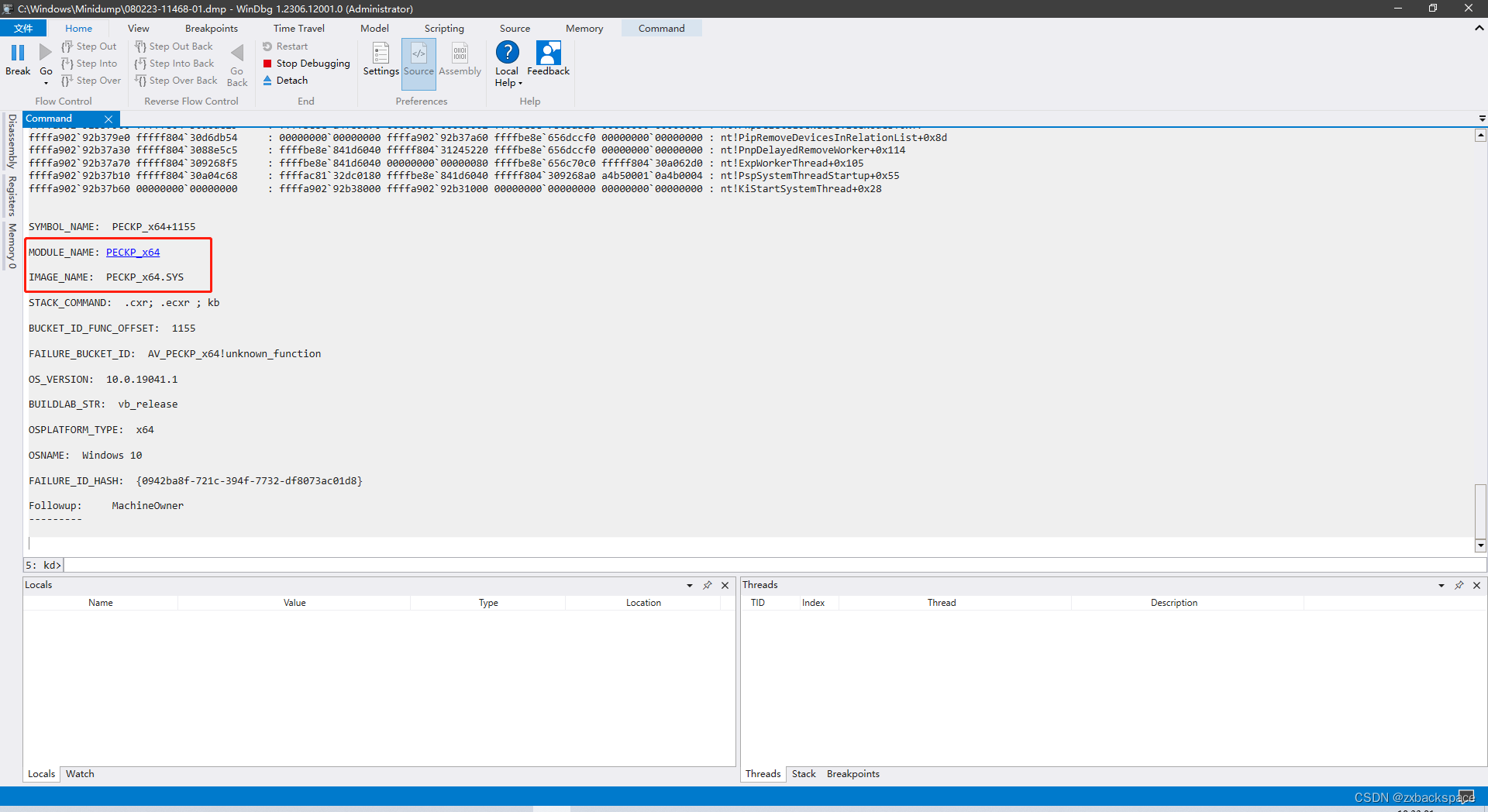Restart the debugging session
This screenshot has height=812, width=1488.
tap(285, 46)
